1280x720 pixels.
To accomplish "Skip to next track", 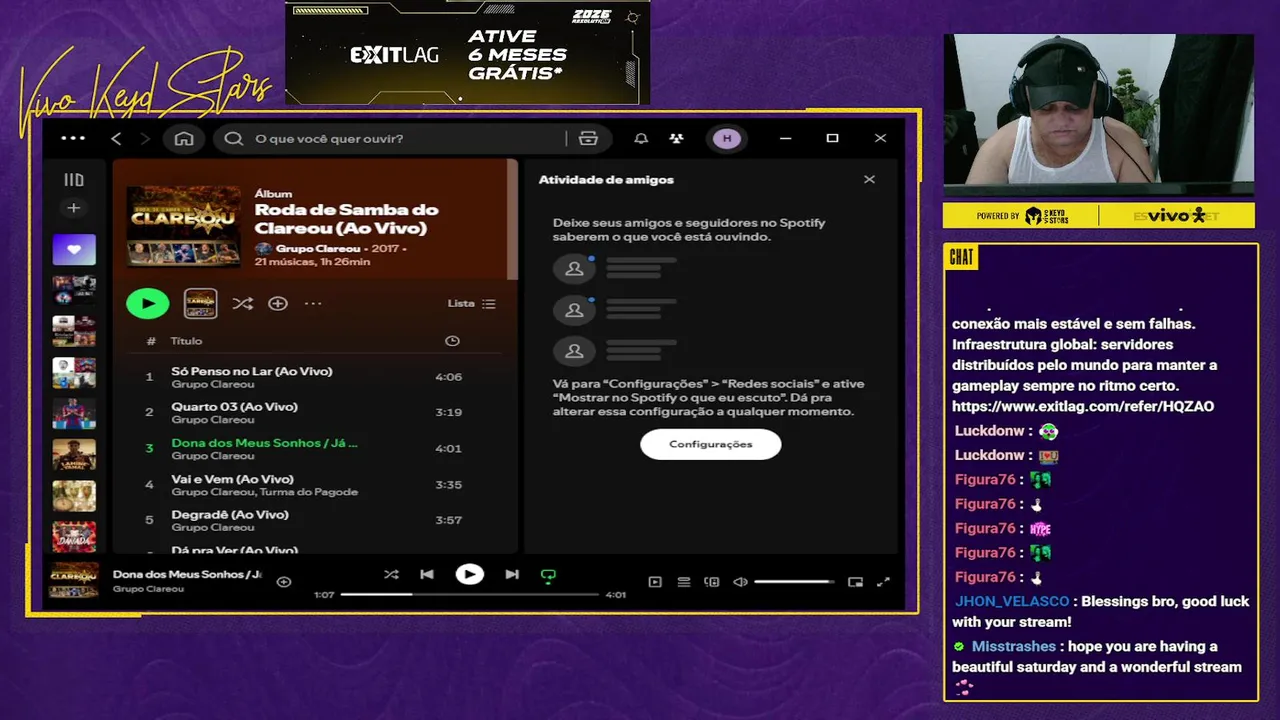I will coord(512,574).
